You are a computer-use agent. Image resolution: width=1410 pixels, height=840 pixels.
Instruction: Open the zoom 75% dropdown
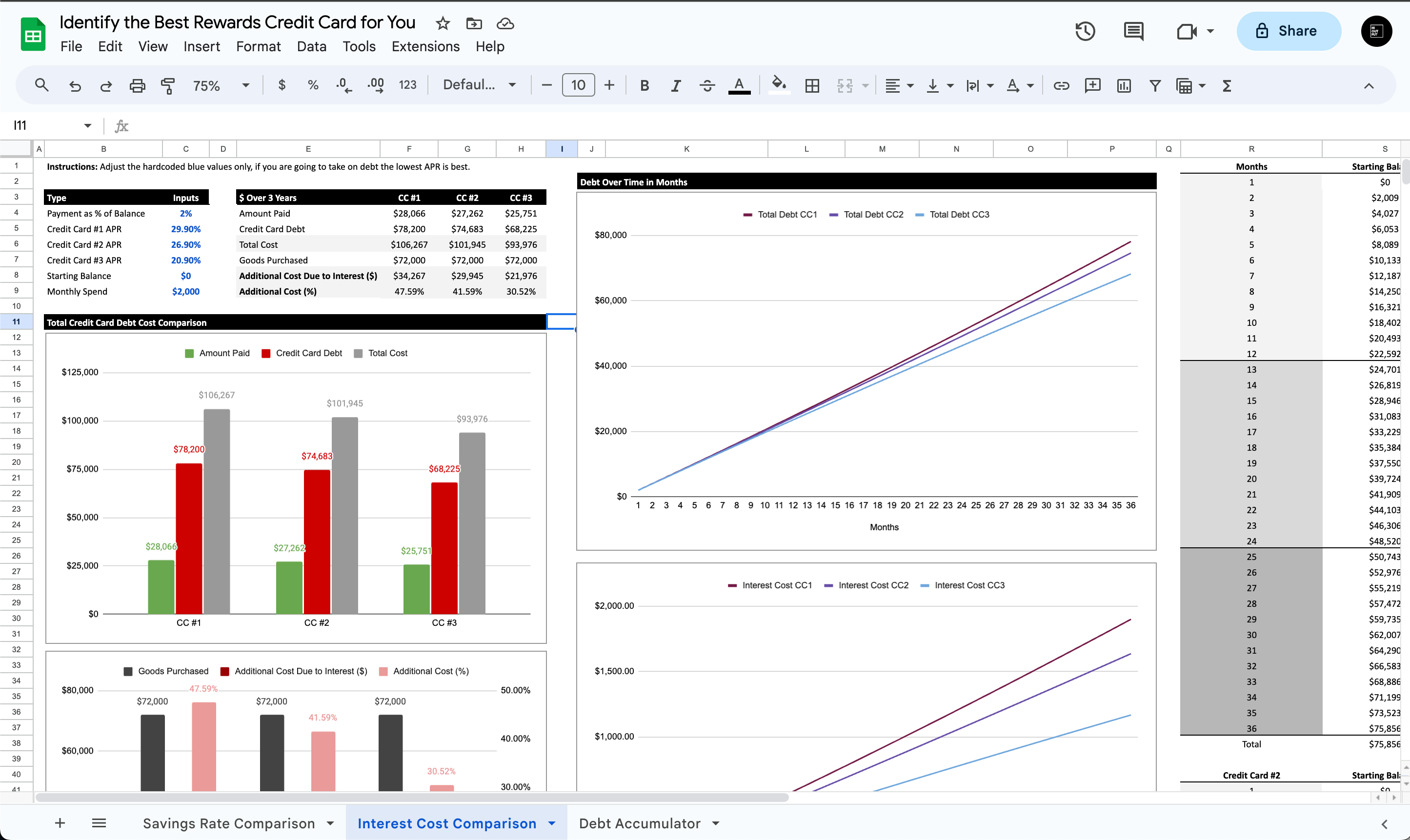[x=221, y=85]
